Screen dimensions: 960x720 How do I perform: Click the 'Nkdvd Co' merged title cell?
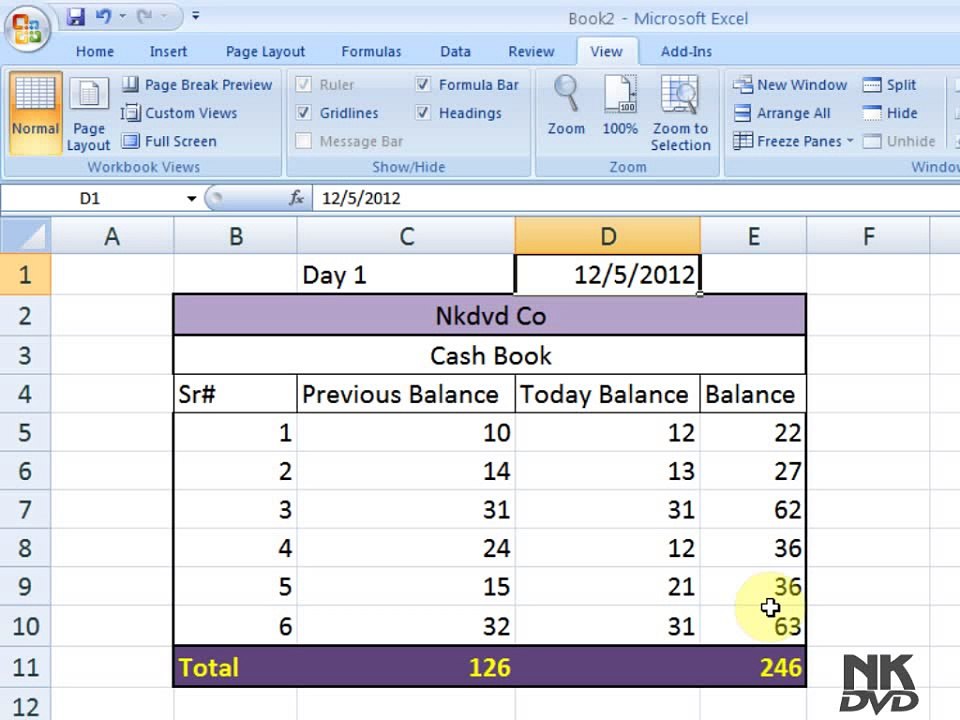pyautogui.click(x=490, y=316)
